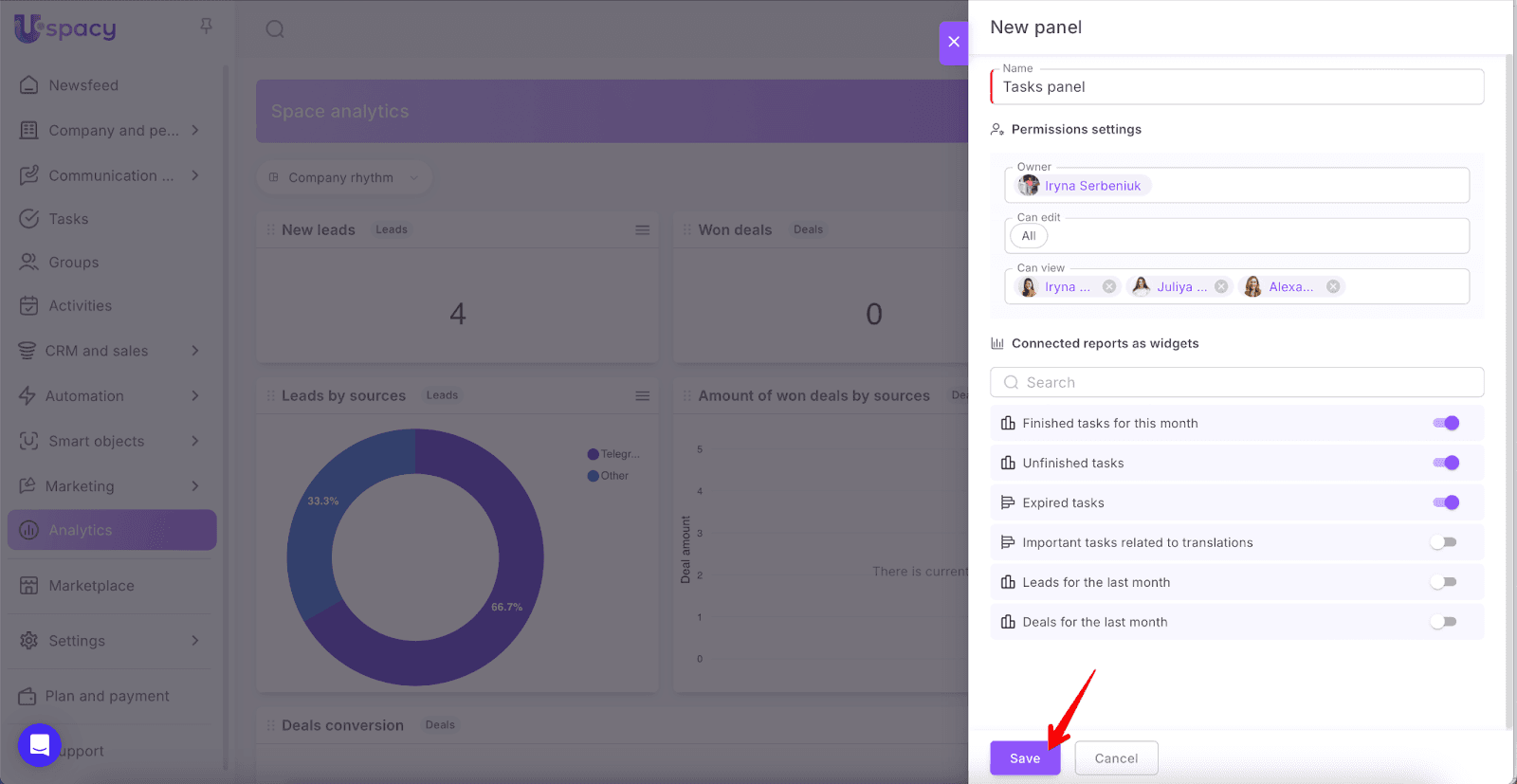1517x784 pixels.
Task: Remove Juliya from Can view list
Action: point(1221,287)
